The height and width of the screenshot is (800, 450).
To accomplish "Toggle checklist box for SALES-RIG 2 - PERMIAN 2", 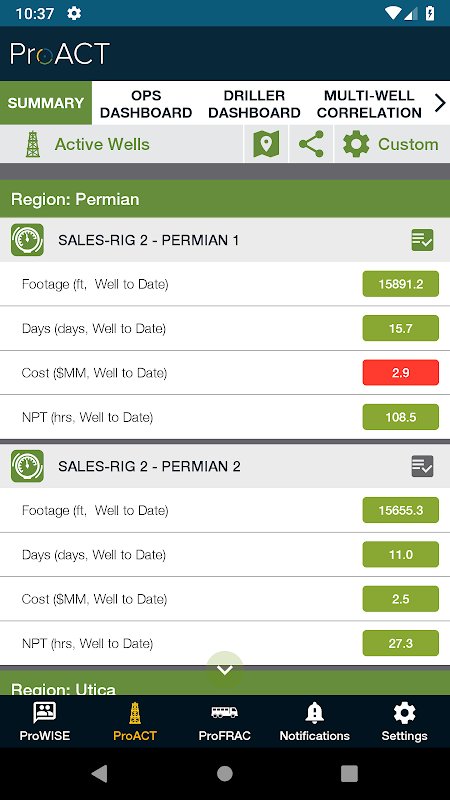I will (x=422, y=466).
